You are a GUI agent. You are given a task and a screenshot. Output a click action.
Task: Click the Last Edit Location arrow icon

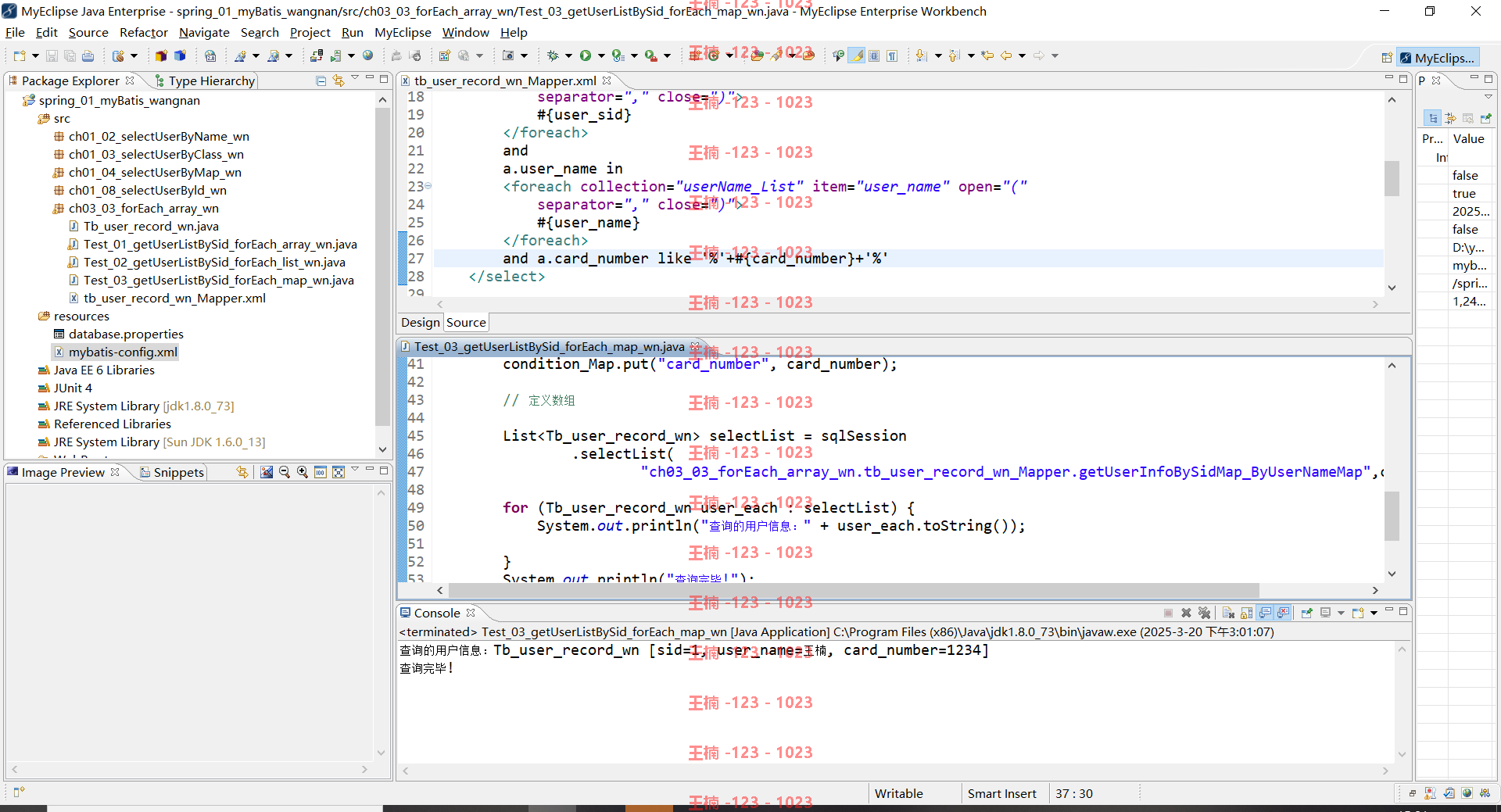987,55
